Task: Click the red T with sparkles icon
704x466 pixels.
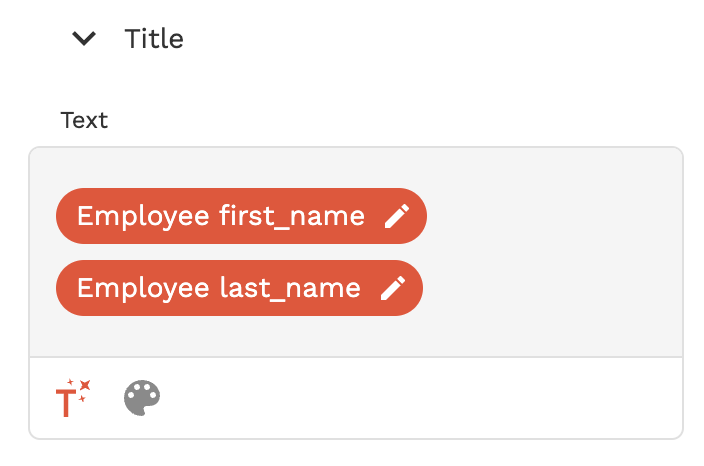Action: pos(73,398)
